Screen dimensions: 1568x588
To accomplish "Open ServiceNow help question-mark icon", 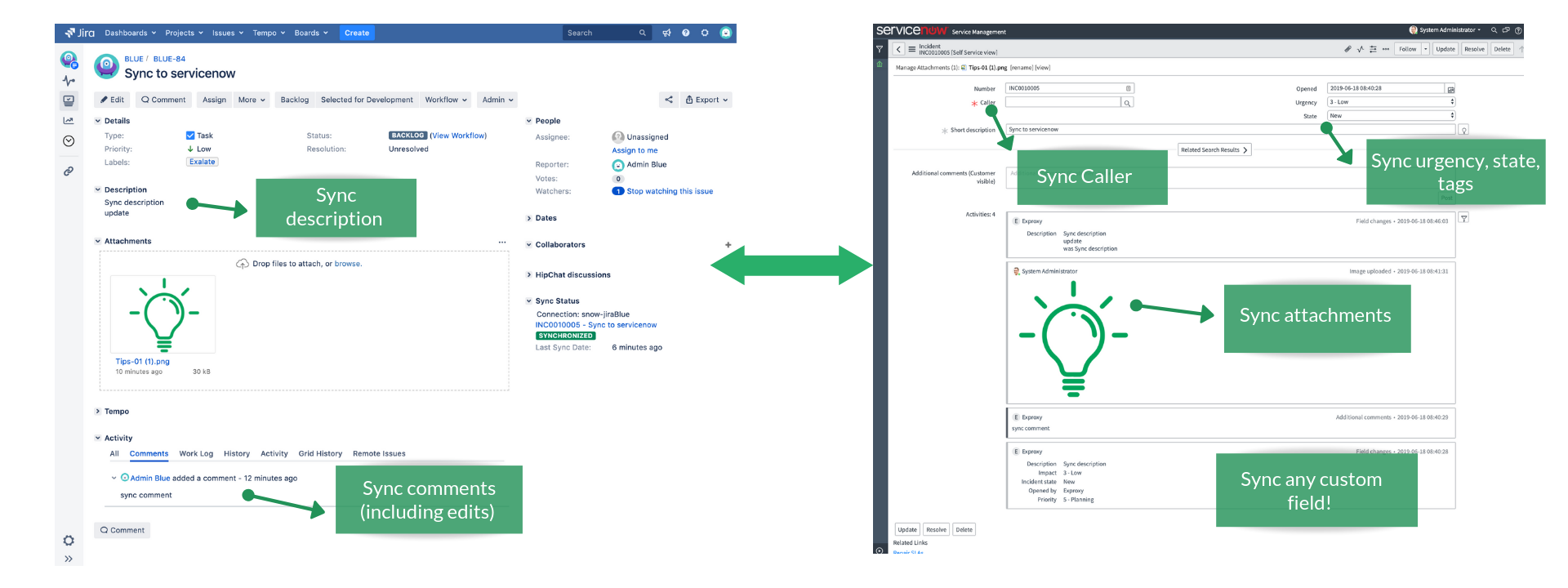I will tap(1518, 30).
